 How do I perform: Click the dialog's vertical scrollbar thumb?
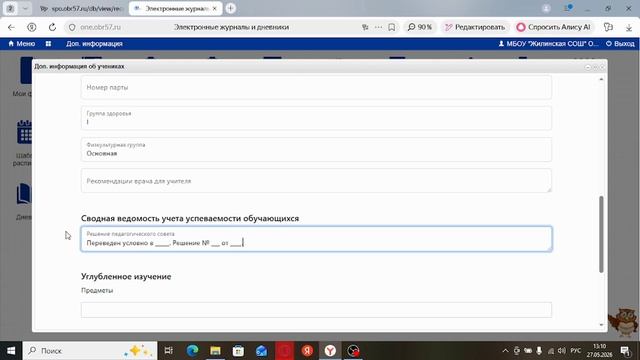click(x=601, y=234)
